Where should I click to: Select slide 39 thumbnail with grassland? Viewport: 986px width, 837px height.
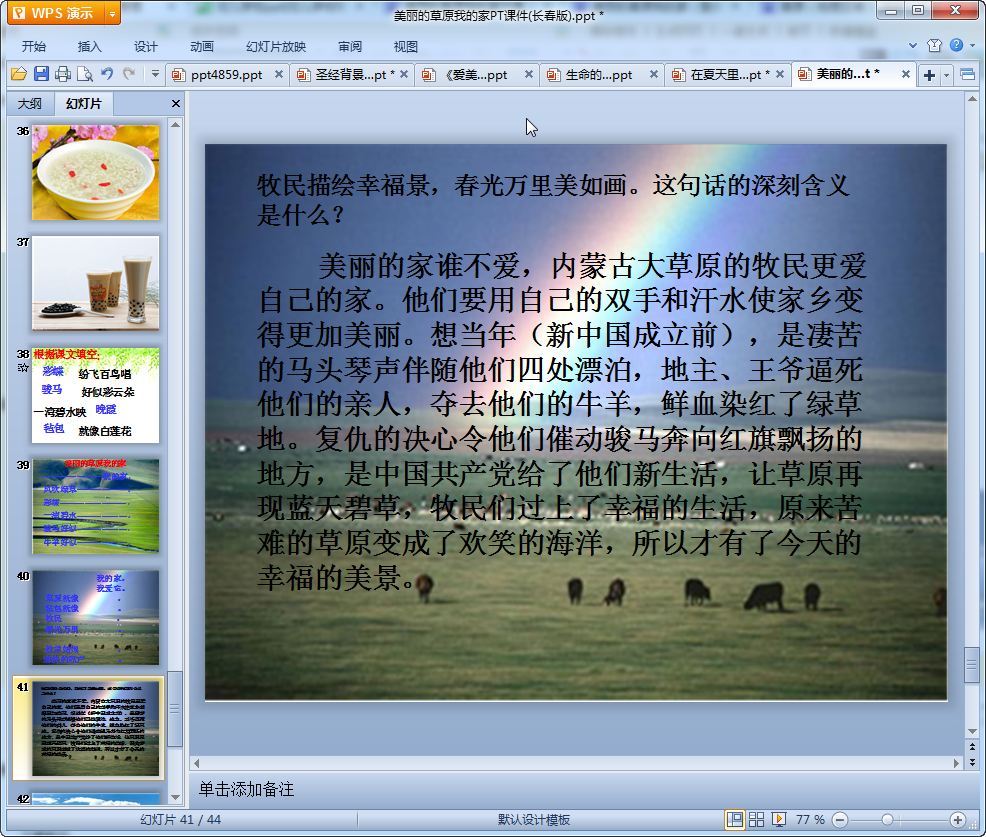pos(96,506)
